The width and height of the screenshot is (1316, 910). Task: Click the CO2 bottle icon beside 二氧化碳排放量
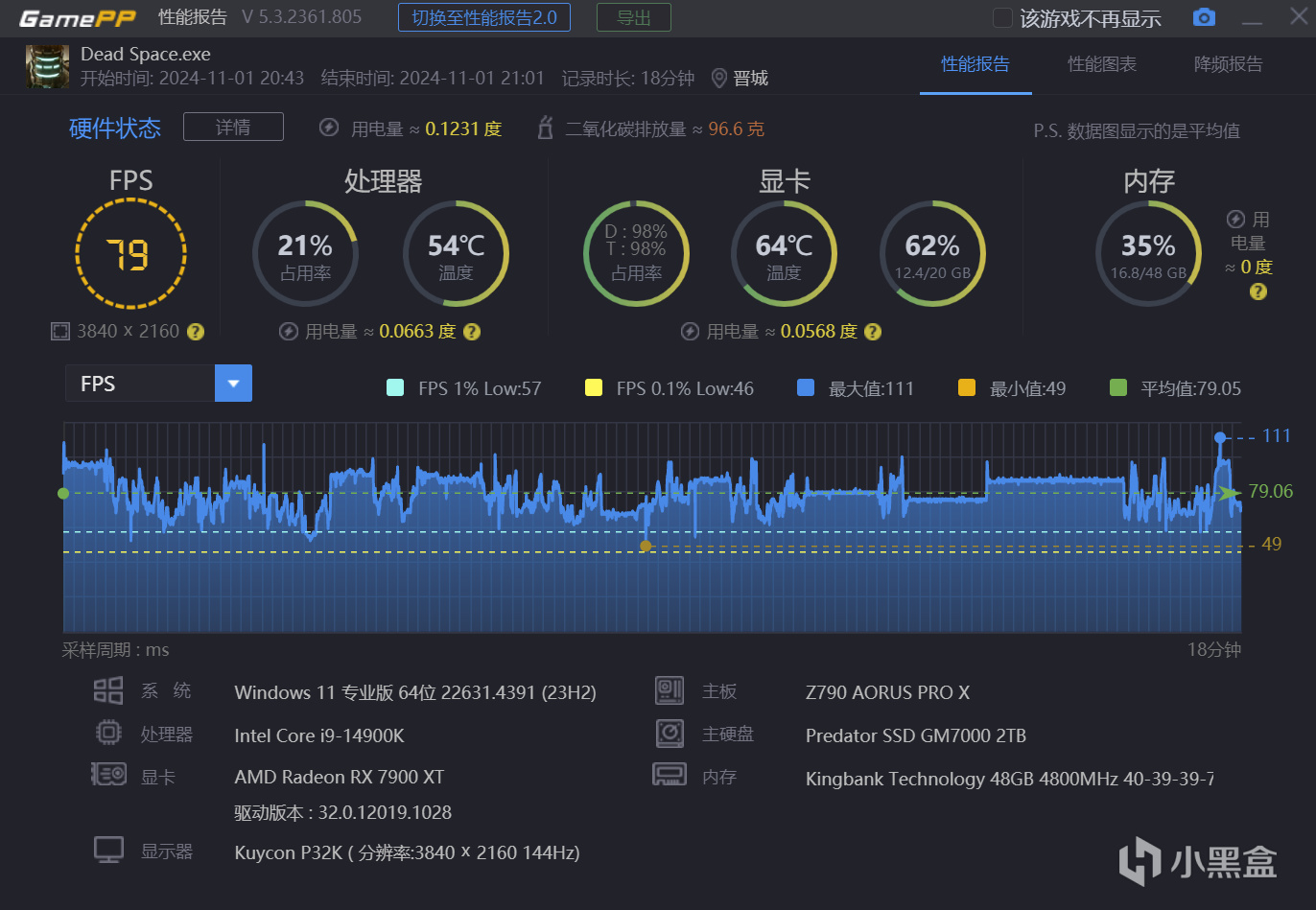point(545,128)
